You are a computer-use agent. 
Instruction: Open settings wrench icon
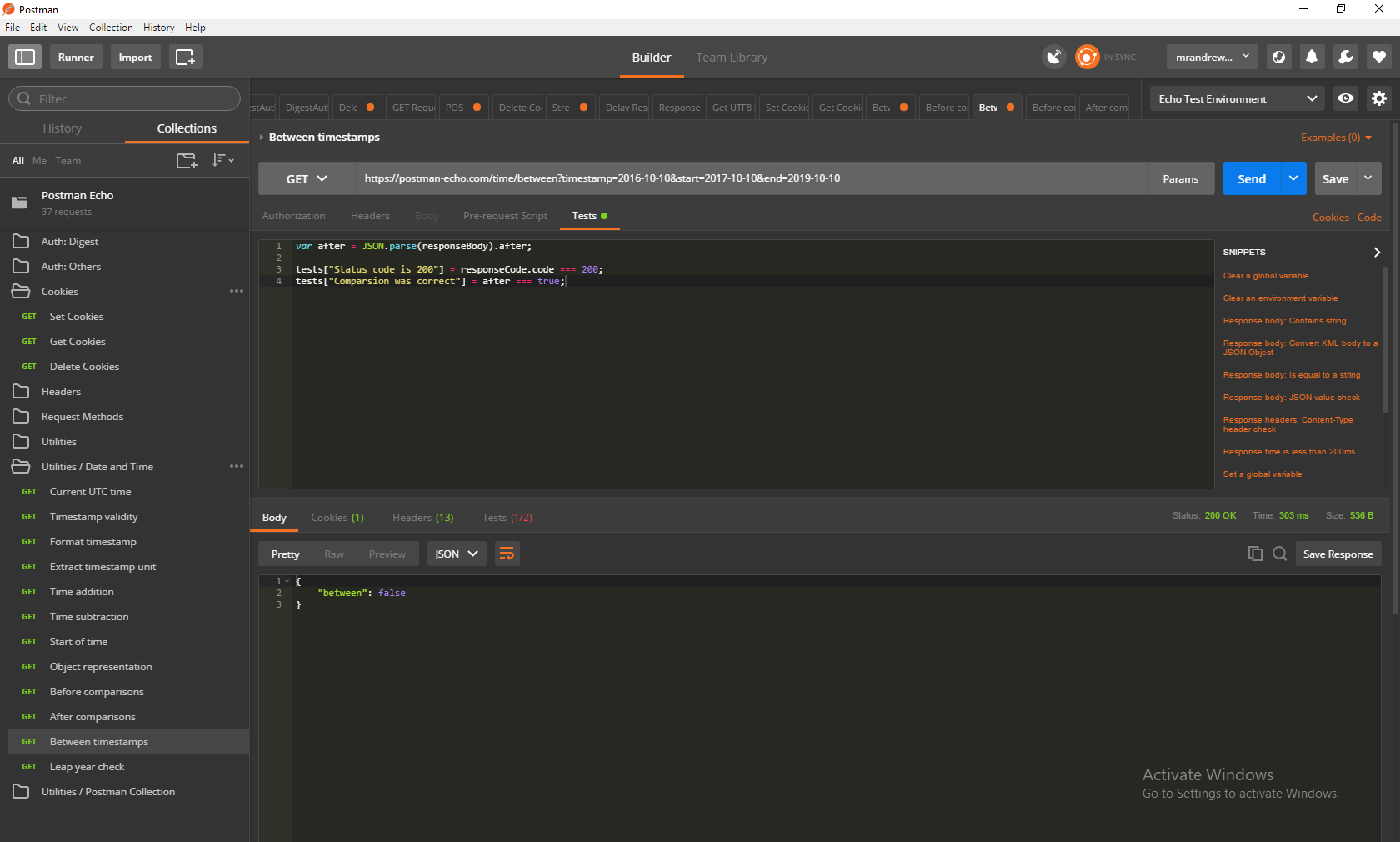click(1345, 57)
